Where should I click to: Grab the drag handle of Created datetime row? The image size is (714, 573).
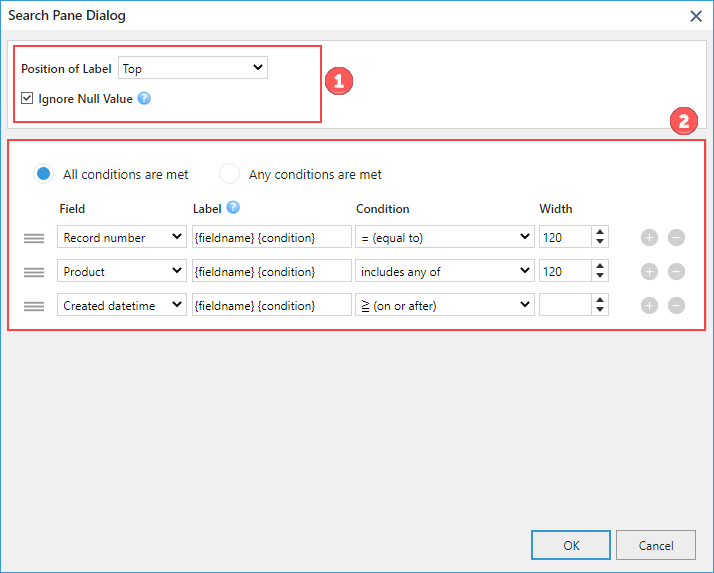(34, 306)
